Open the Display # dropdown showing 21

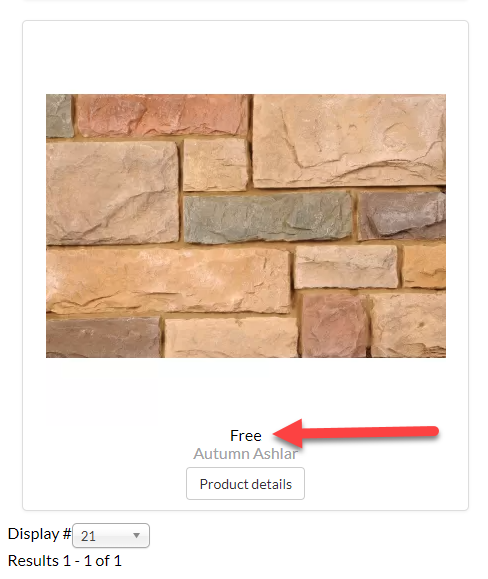click(111, 535)
